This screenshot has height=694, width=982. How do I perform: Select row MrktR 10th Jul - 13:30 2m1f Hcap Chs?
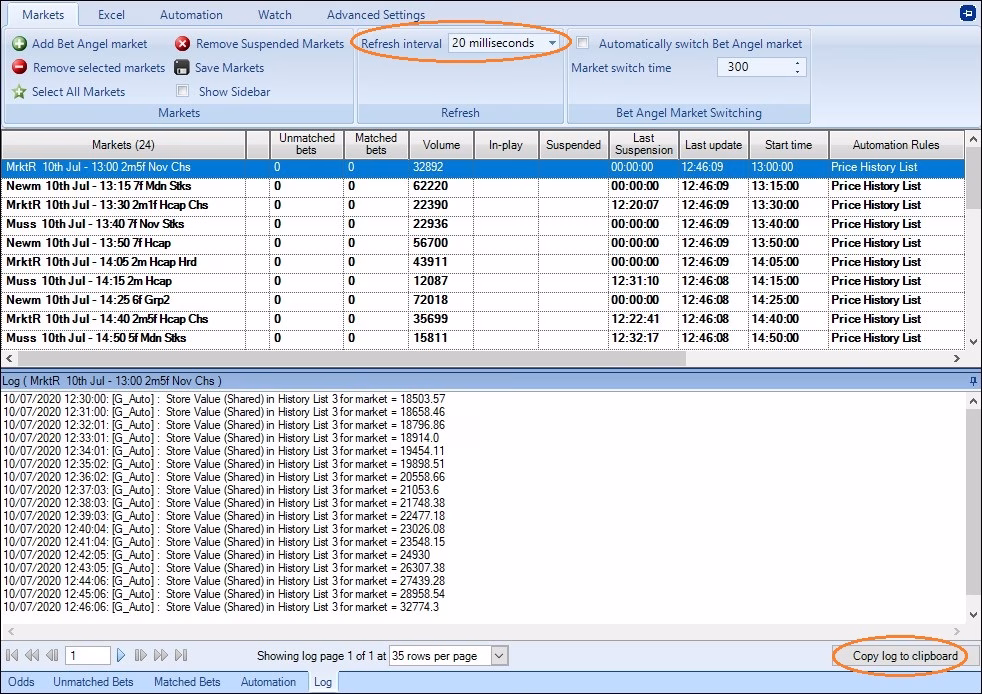[x=482, y=205]
